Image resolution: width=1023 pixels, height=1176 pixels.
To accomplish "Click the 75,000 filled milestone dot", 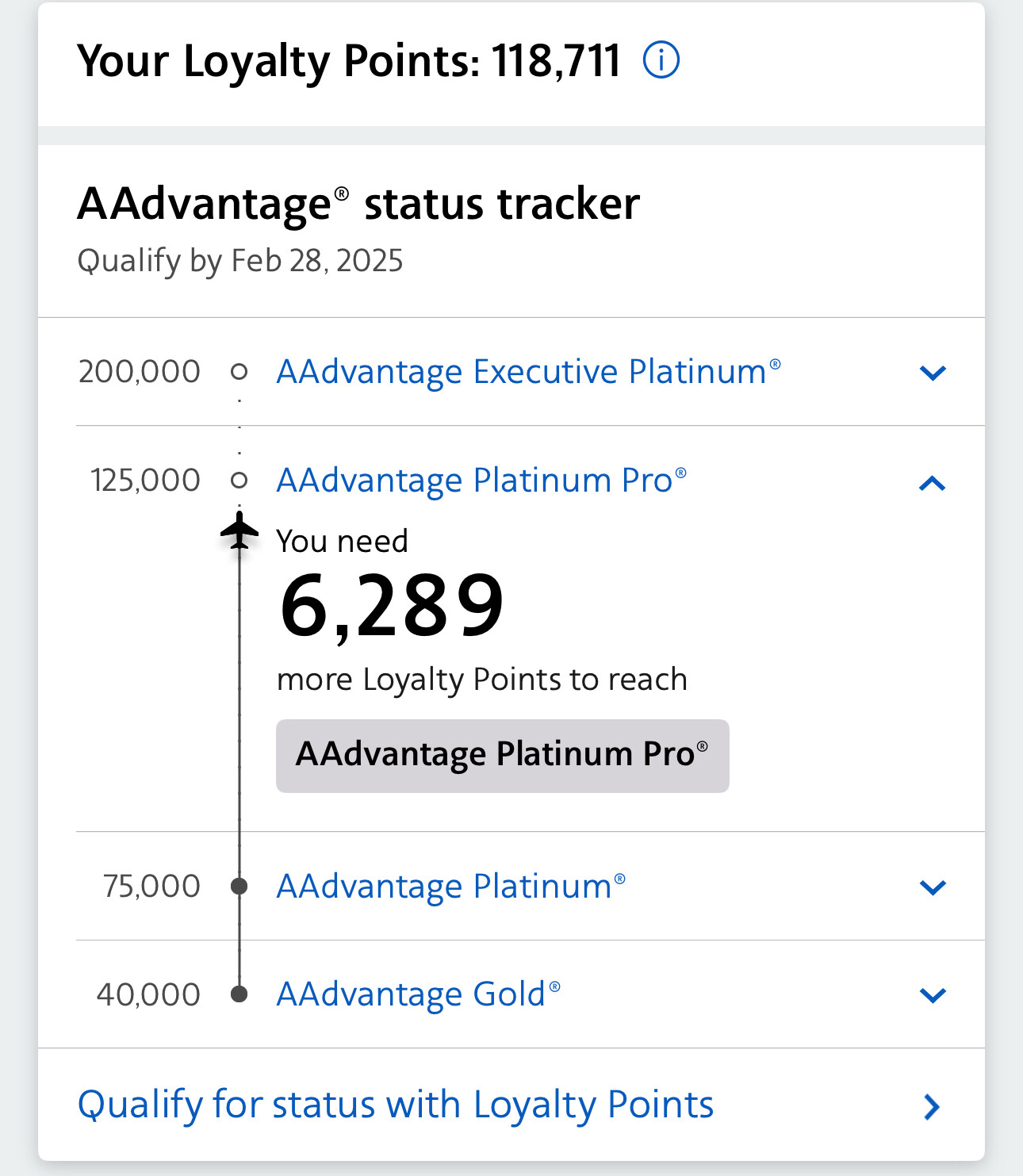I will (239, 886).
